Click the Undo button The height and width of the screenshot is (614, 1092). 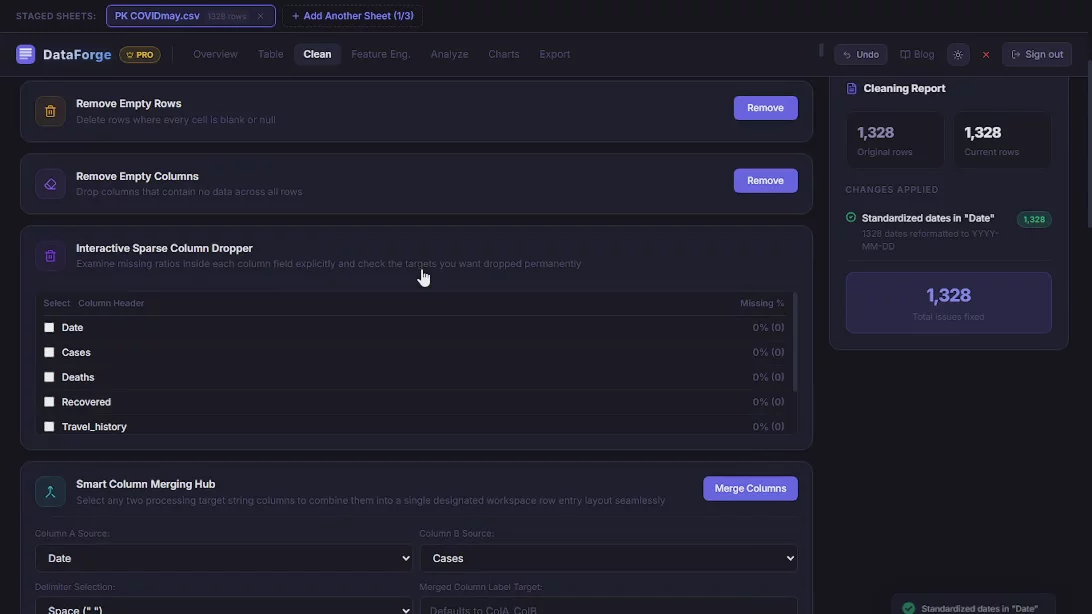coord(861,54)
